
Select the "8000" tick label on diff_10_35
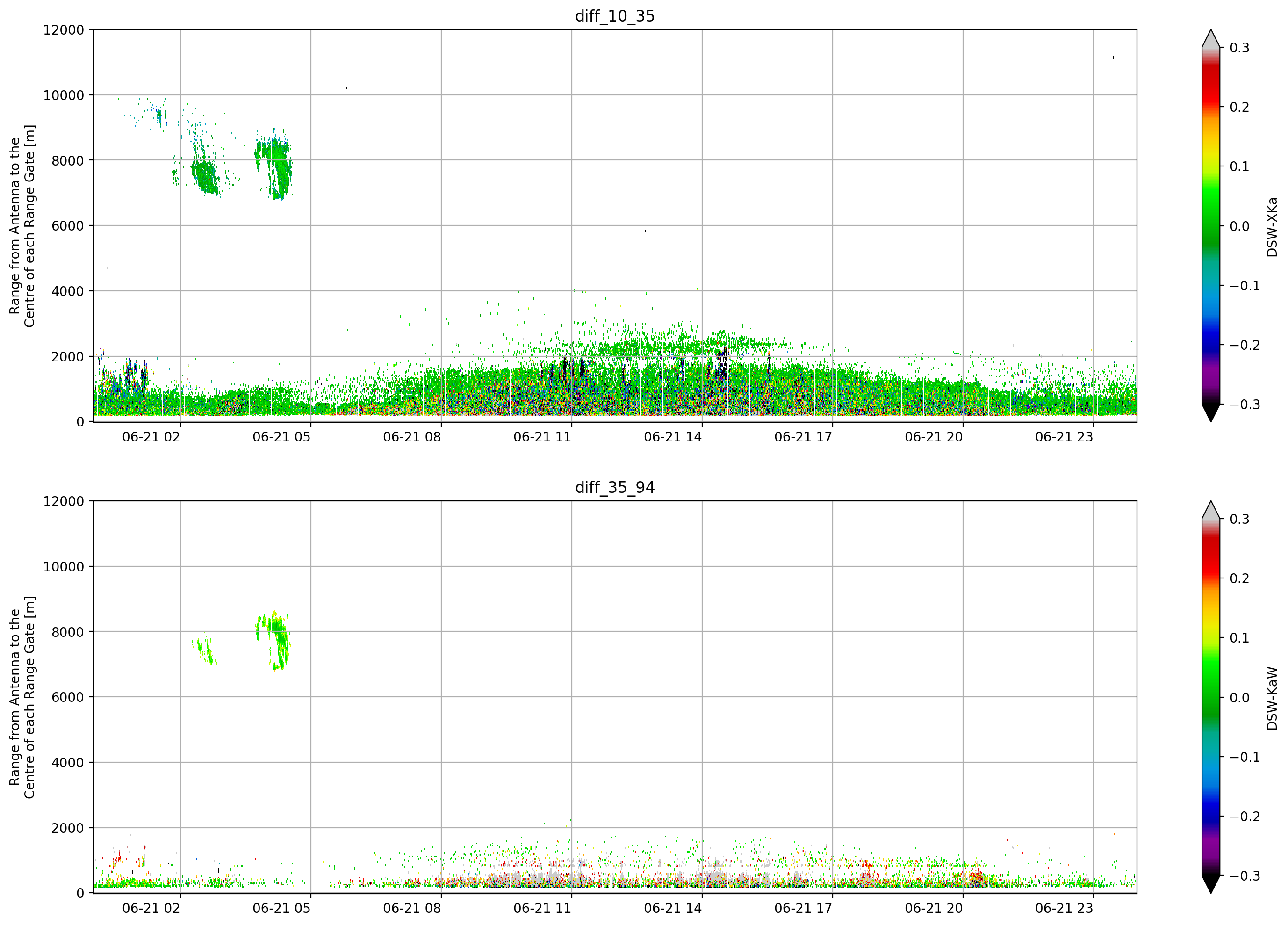click(x=68, y=161)
